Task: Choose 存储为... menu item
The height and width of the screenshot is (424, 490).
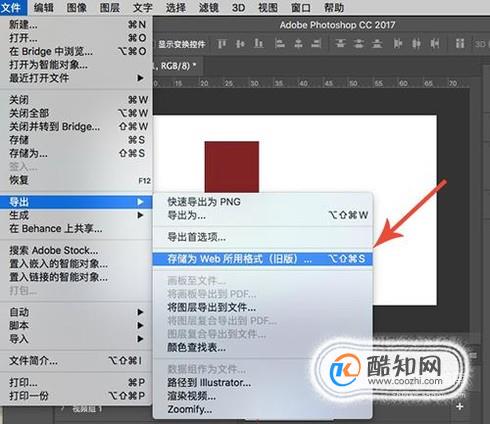Action: click(76, 153)
